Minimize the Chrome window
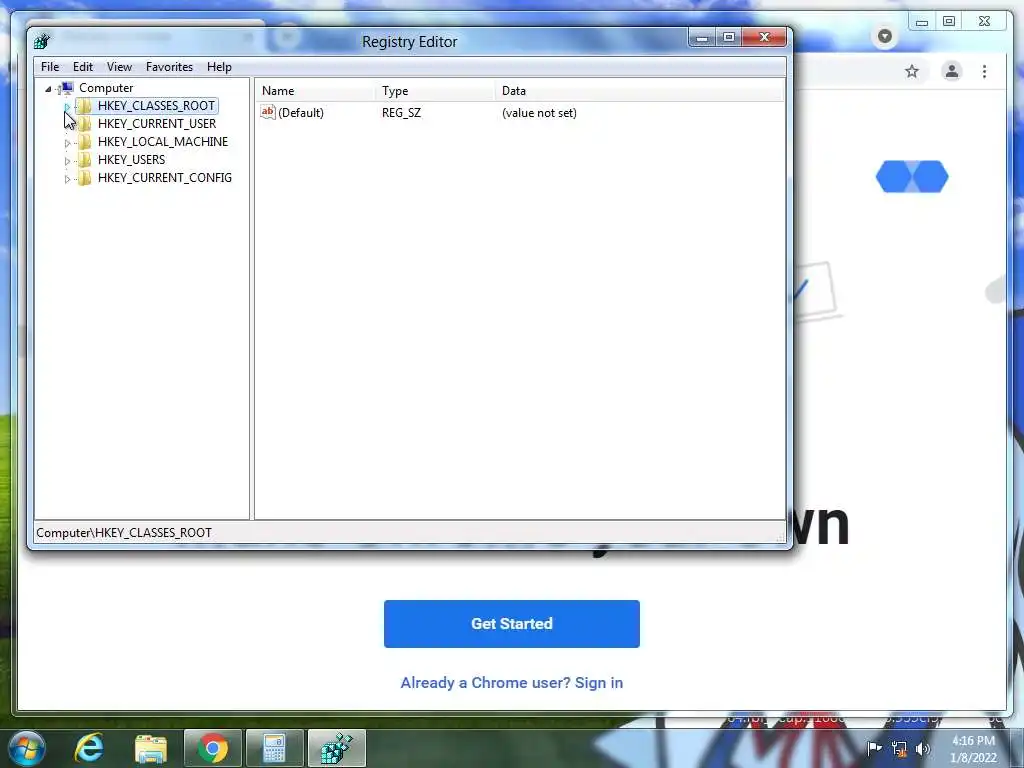1024x768 pixels. [x=921, y=22]
